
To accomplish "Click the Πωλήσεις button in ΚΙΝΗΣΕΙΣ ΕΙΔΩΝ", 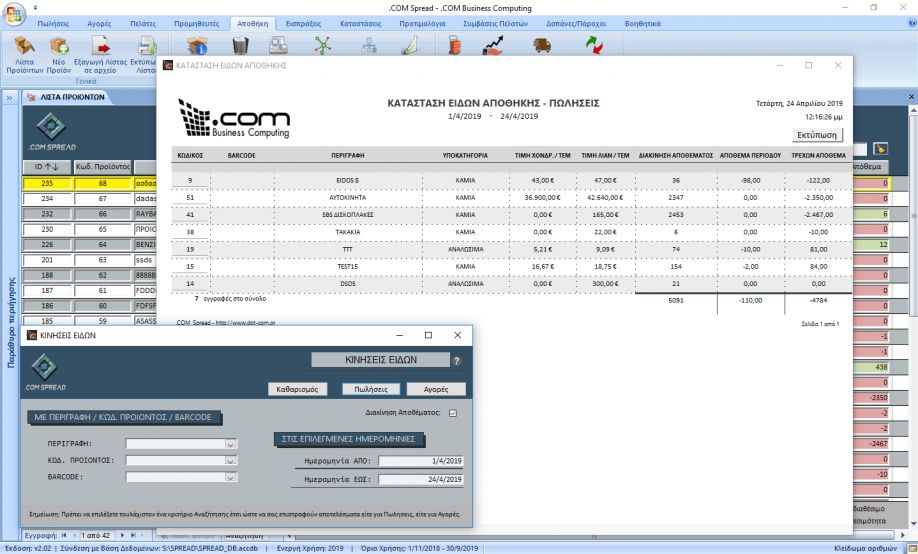I will point(371,389).
